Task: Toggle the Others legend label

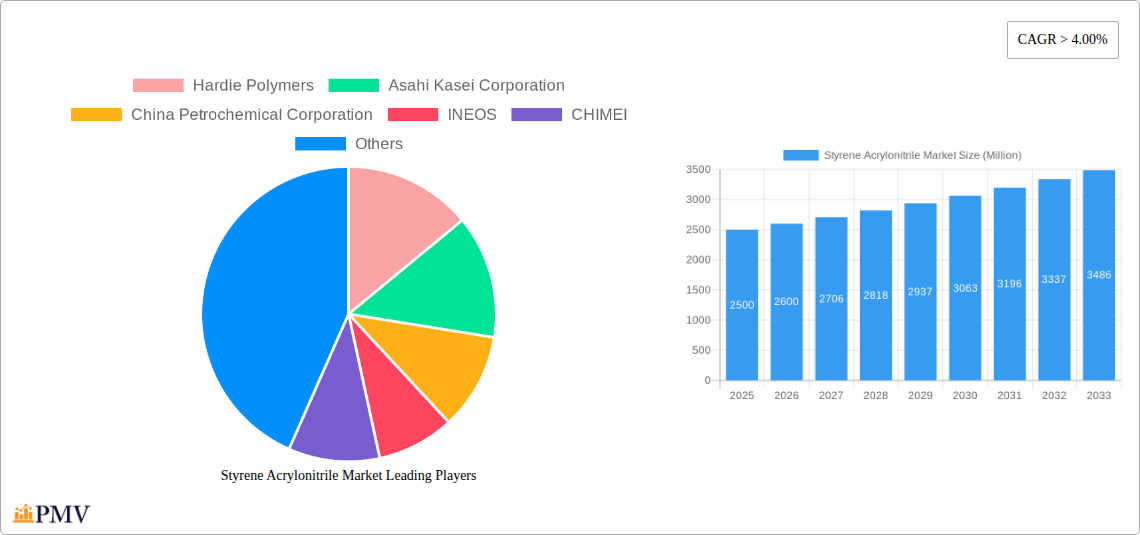Action: tap(379, 144)
